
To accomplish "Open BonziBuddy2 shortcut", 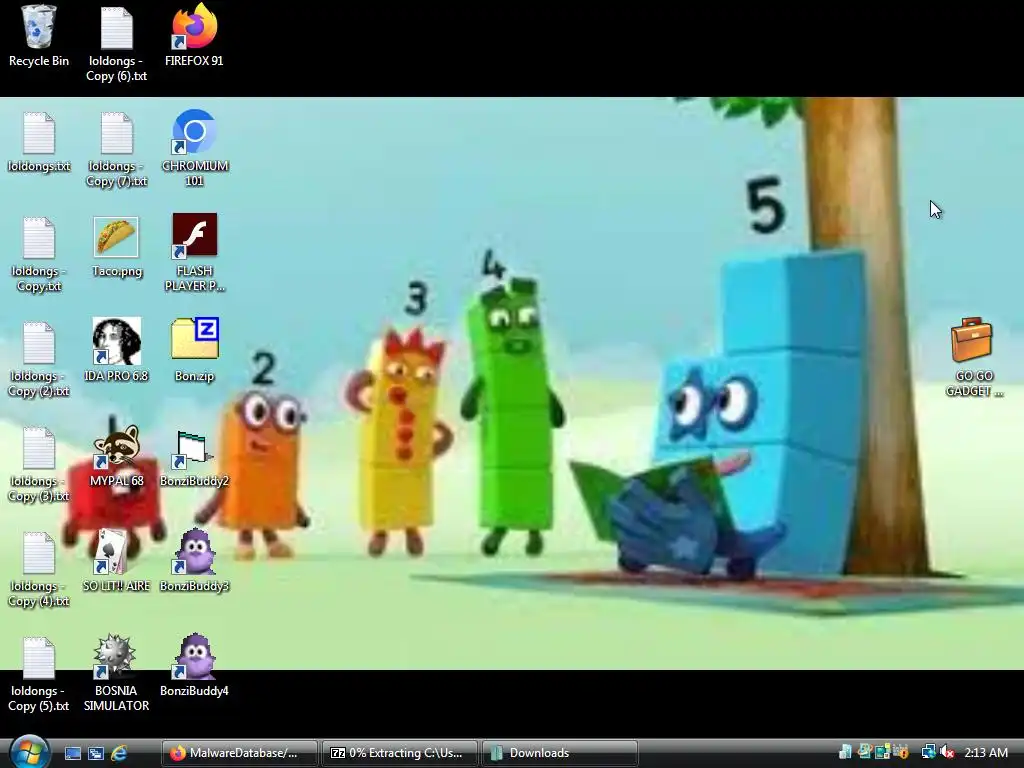I will click(x=194, y=459).
